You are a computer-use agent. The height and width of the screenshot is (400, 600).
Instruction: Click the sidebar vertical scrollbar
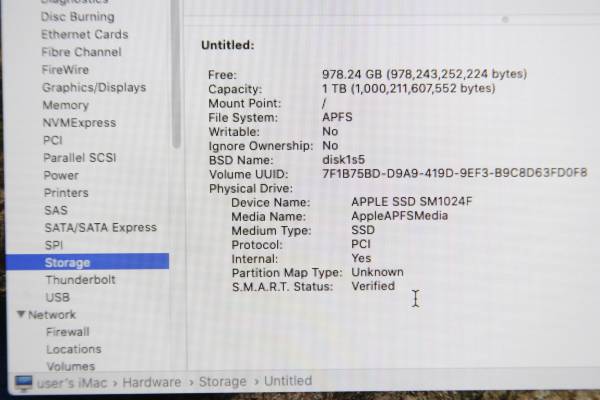176,73
